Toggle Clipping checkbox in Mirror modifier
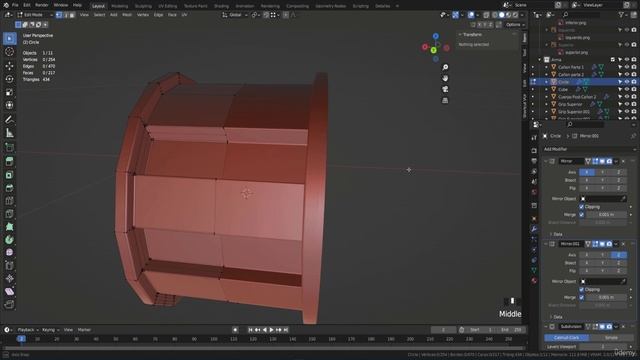Image resolution: width=640 pixels, height=360 pixels. (582, 207)
